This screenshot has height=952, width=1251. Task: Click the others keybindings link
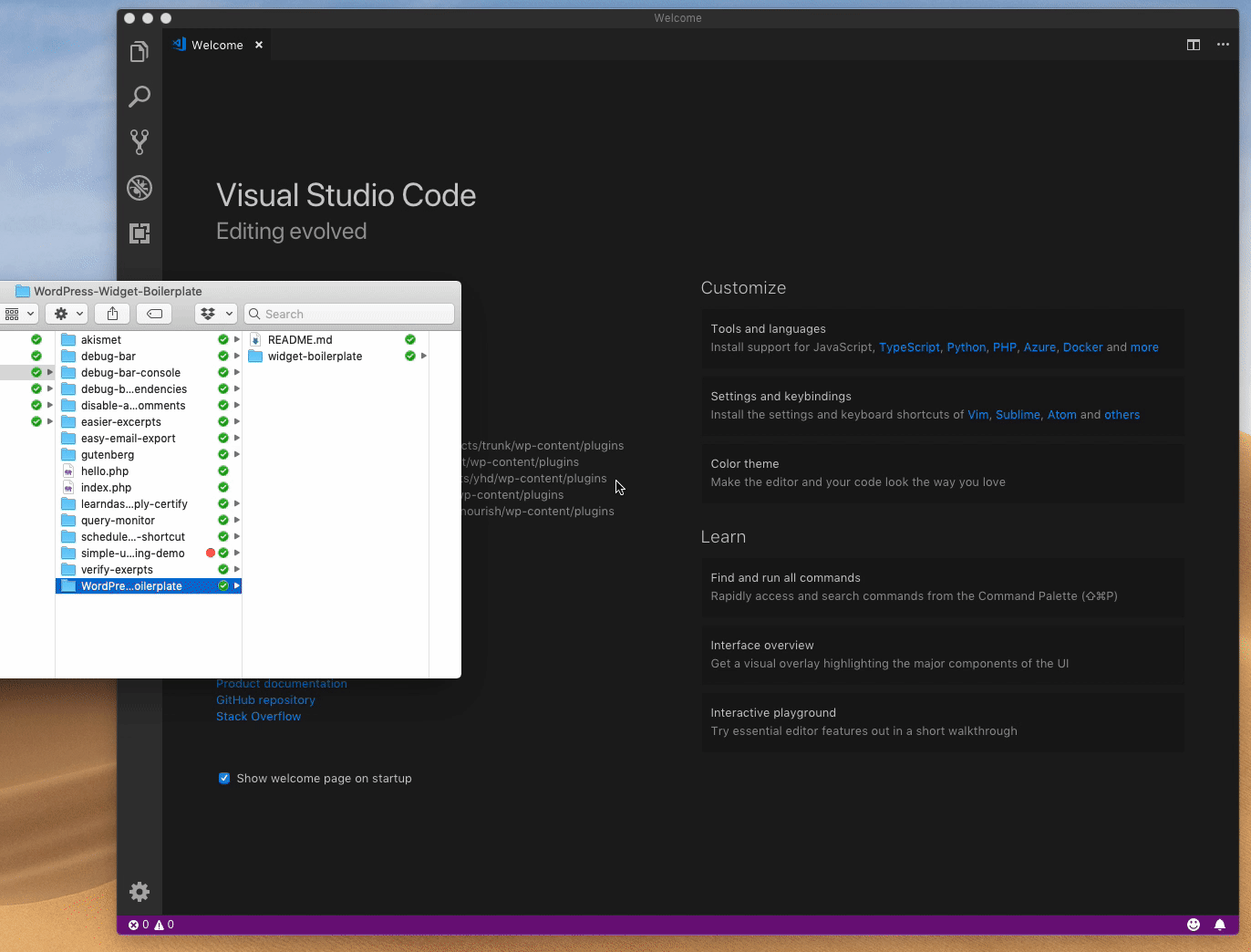point(1122,415)
